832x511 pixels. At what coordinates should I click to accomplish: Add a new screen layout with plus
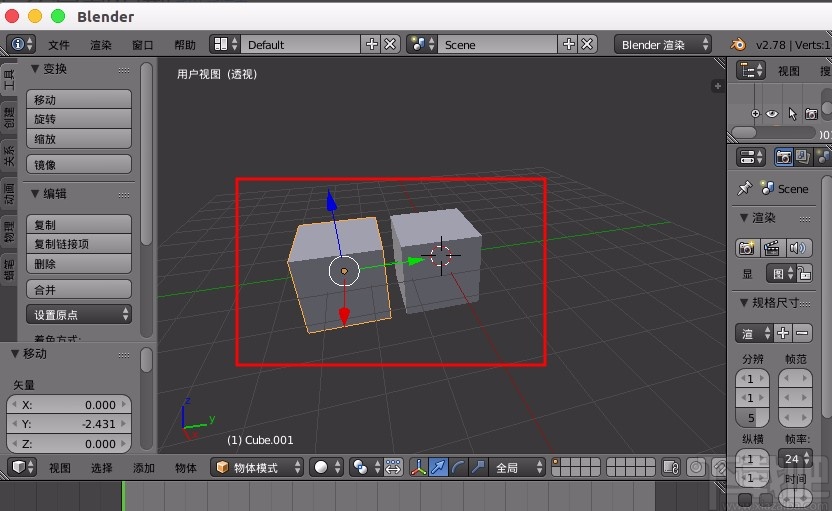coord(371,45)
